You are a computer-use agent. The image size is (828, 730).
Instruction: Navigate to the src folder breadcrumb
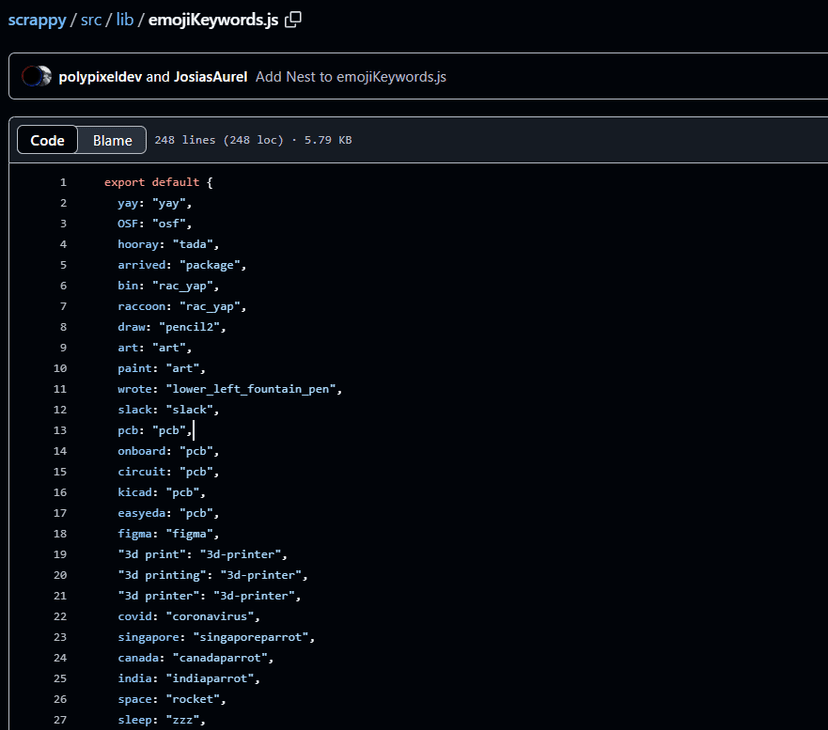pos(92,20)
